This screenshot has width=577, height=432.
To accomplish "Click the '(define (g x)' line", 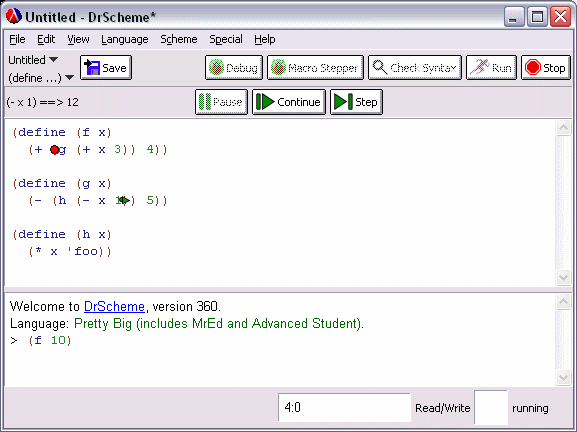I will 62,183.
